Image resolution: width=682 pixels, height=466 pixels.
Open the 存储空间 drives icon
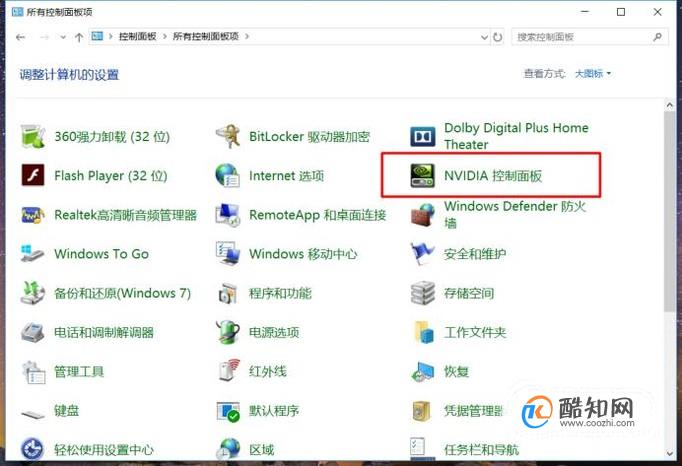(x=423, y=293)
